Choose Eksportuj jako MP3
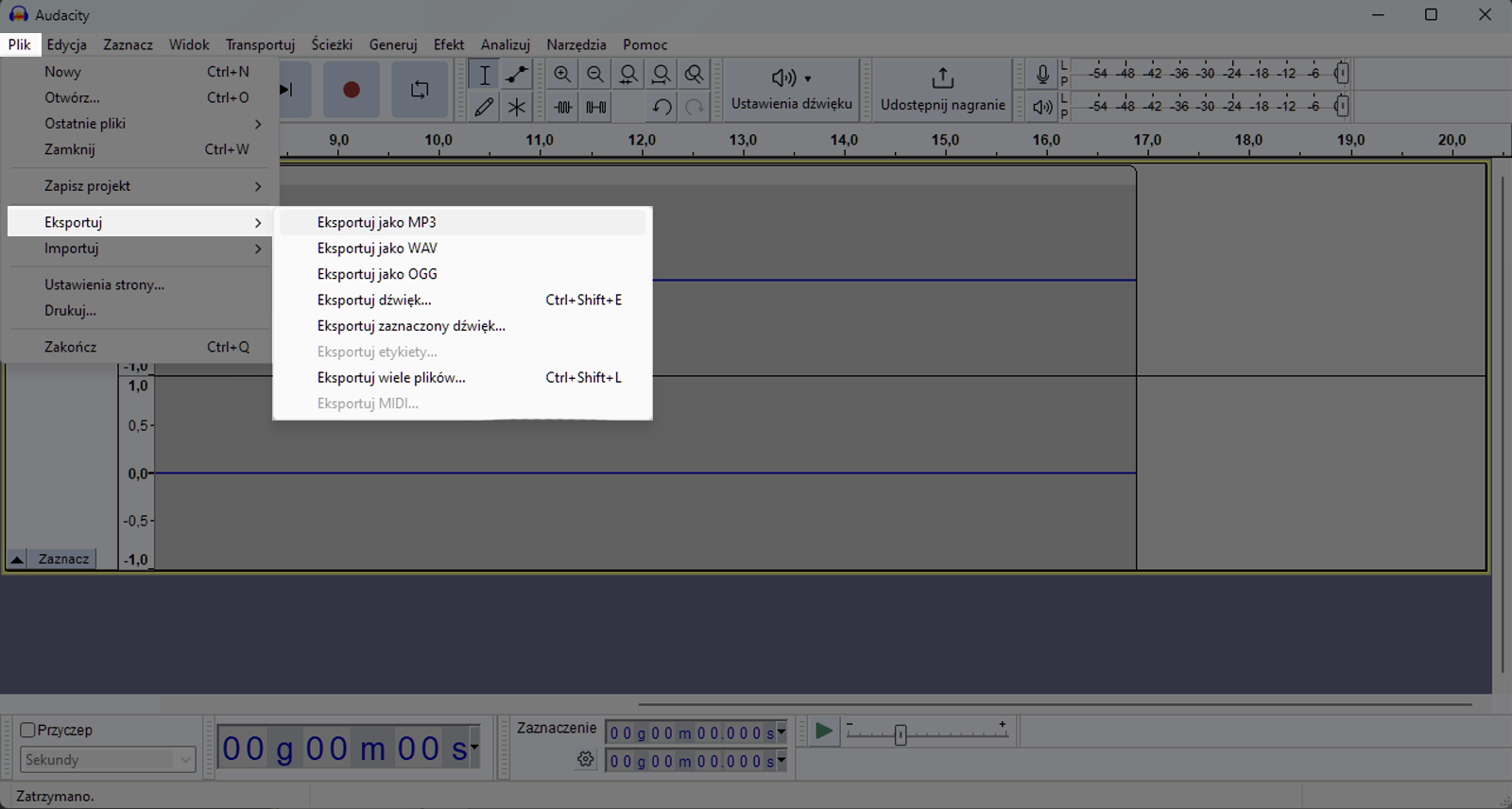The width and height of the screenshot is (1512, 809). pyautogui.click(x=377, y=223)
